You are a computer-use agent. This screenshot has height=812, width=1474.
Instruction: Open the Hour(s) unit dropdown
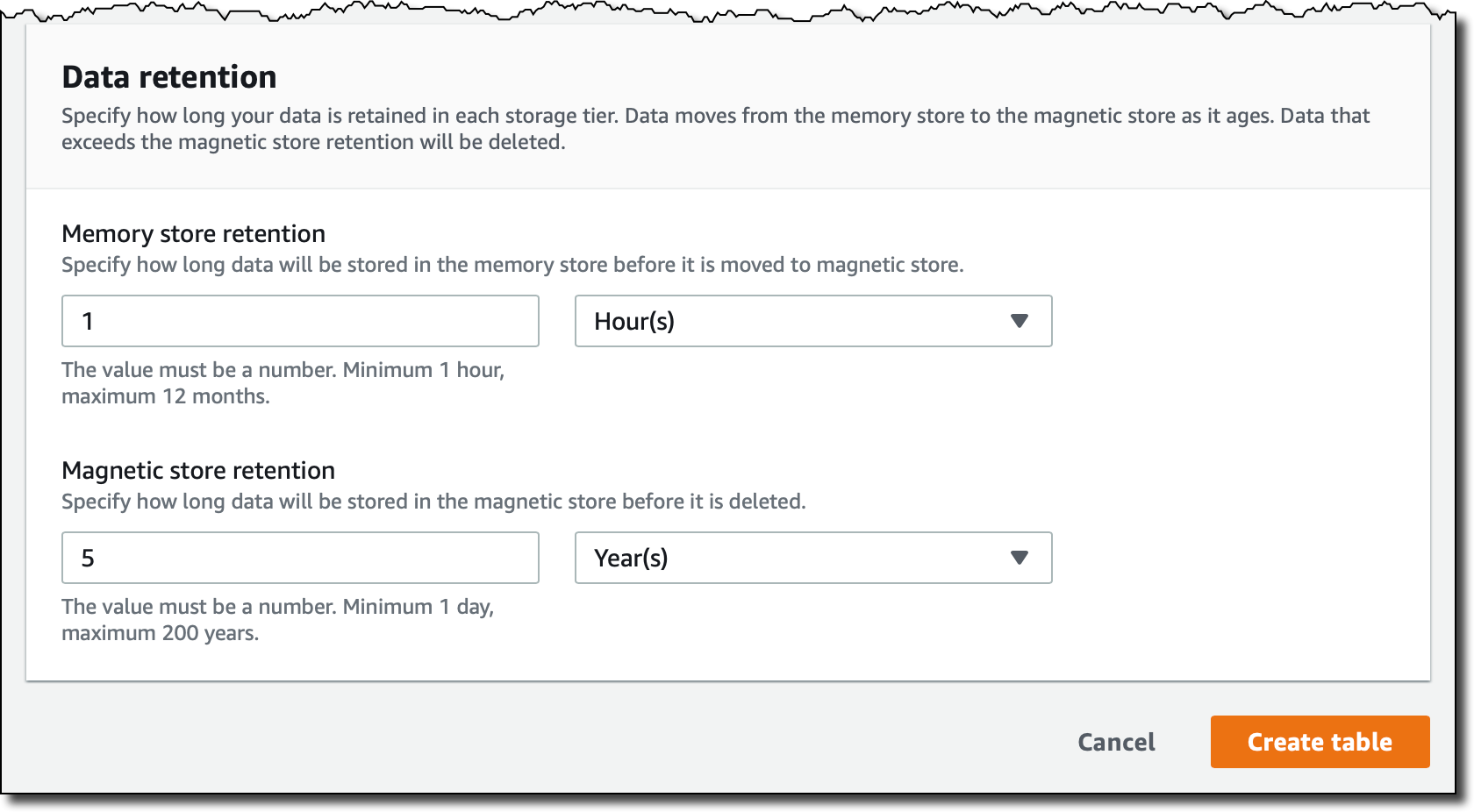pos(813,321)
